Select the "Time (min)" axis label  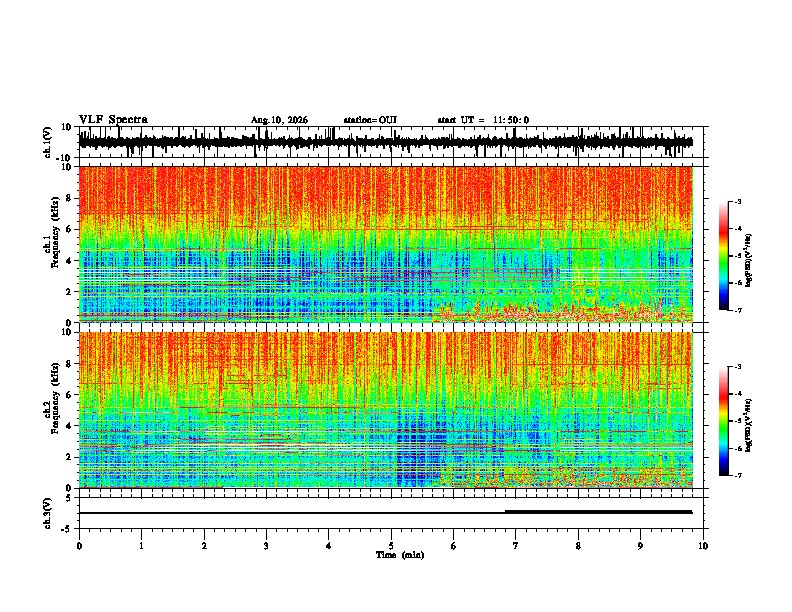tap(400, 555)
